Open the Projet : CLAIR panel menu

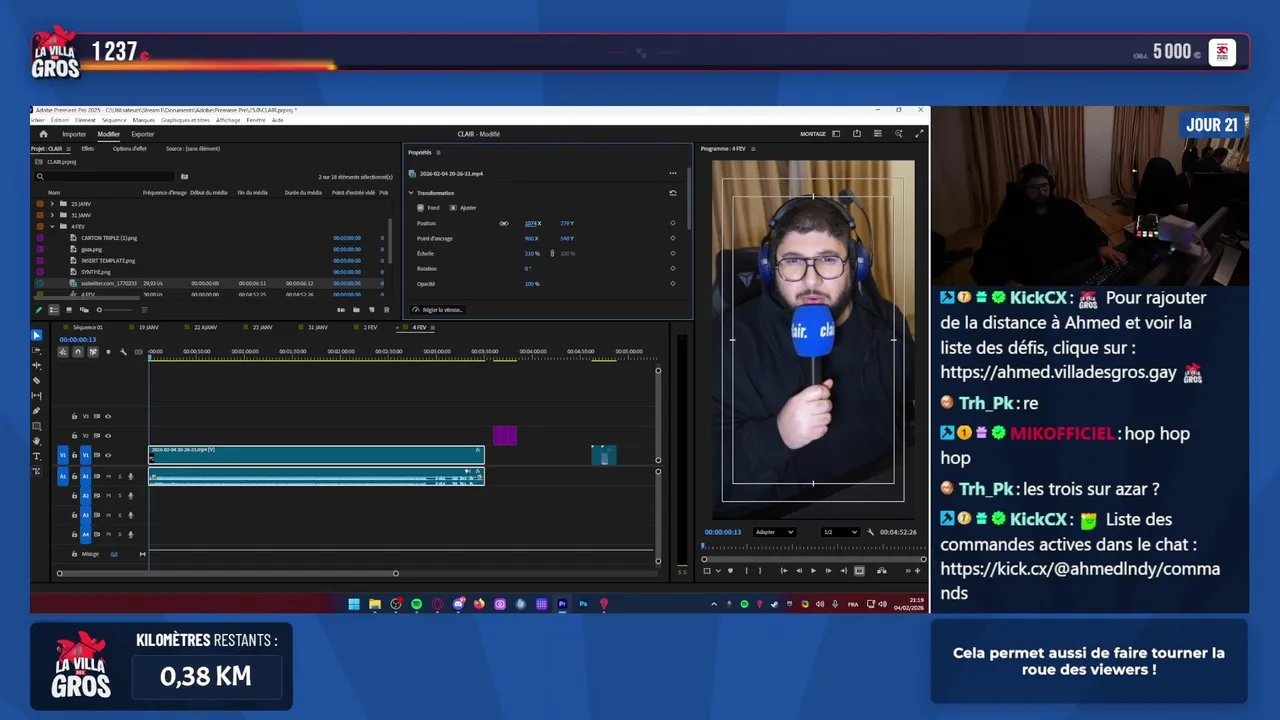tap(69, 149)
